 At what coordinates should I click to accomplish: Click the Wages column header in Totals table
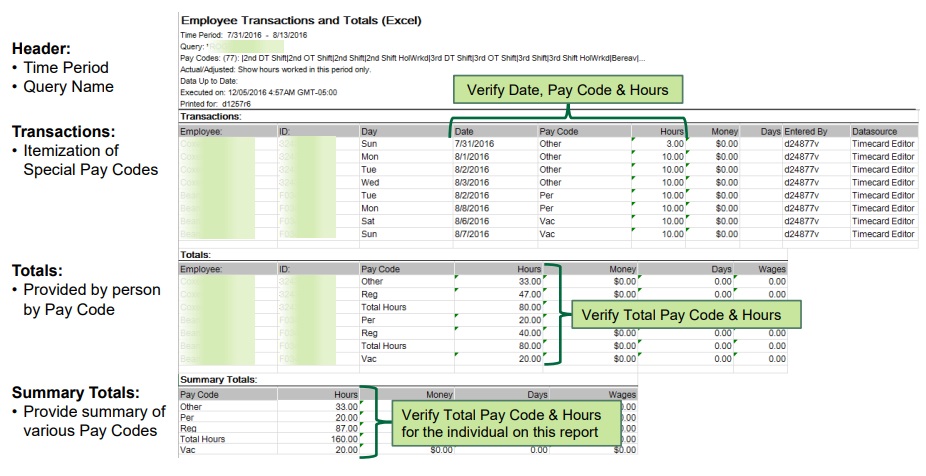(771, 269)
